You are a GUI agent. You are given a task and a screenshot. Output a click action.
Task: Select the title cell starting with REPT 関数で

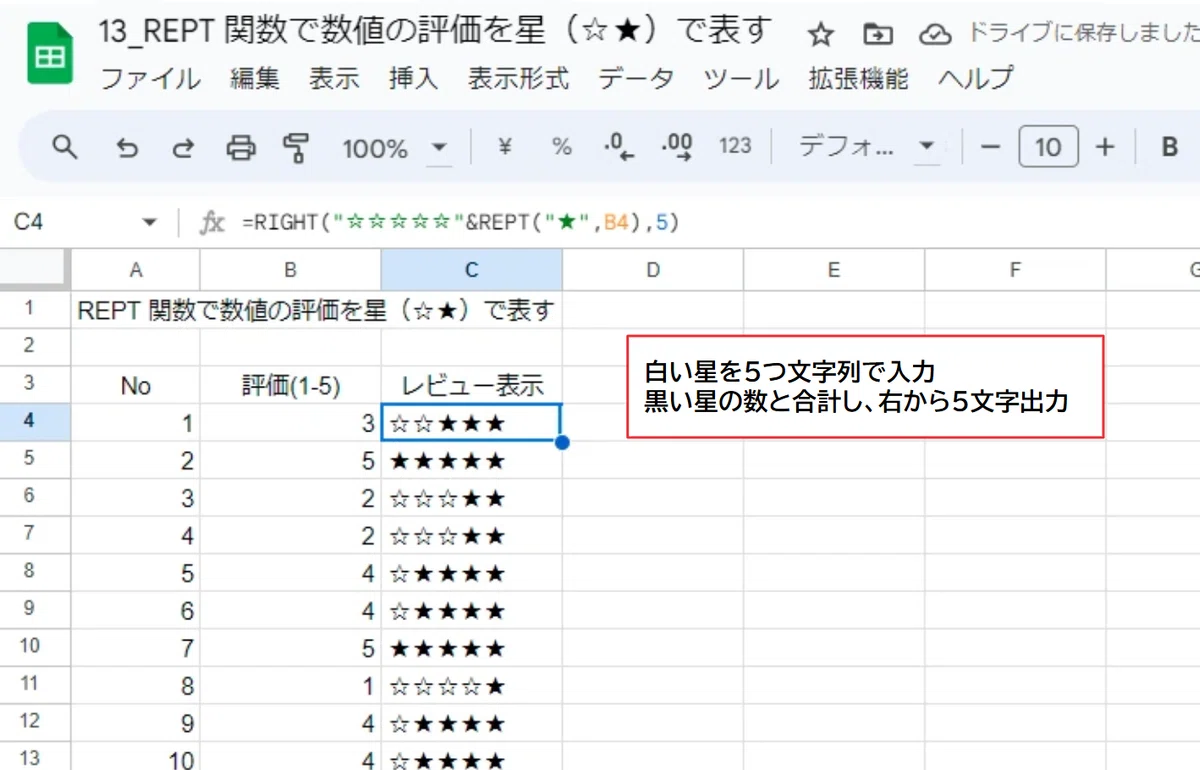tap(136, 310)
